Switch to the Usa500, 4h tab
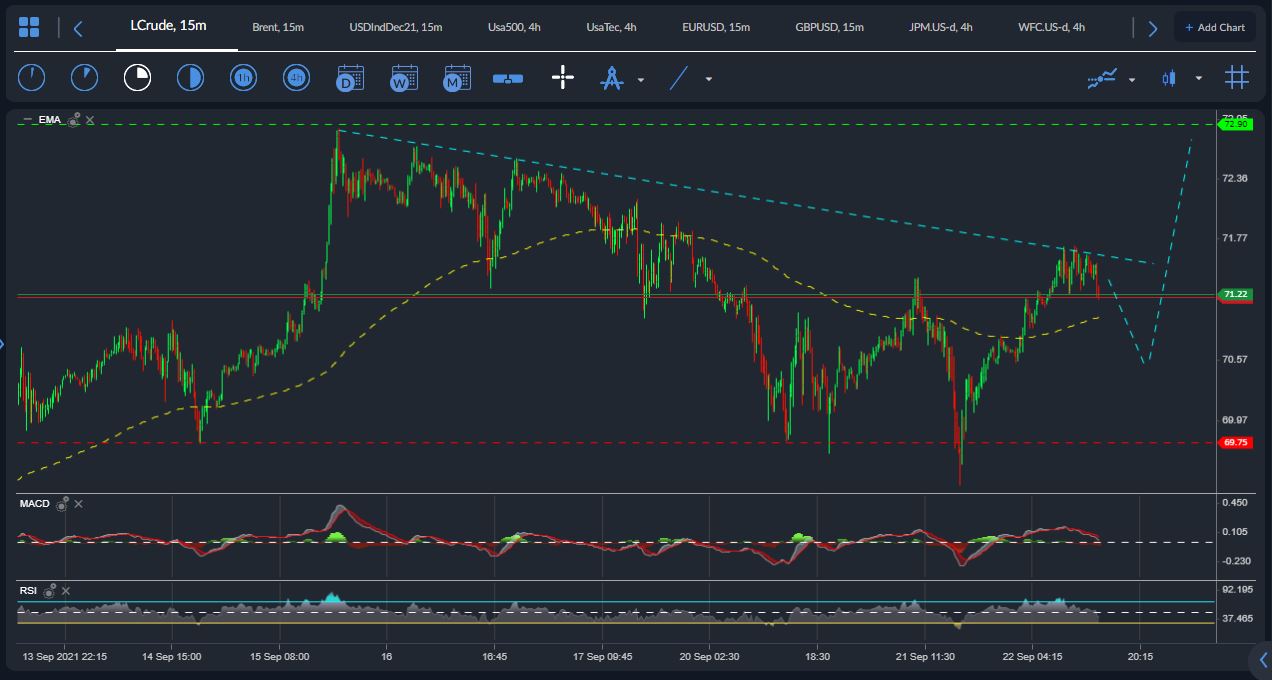 coord(514,27)
